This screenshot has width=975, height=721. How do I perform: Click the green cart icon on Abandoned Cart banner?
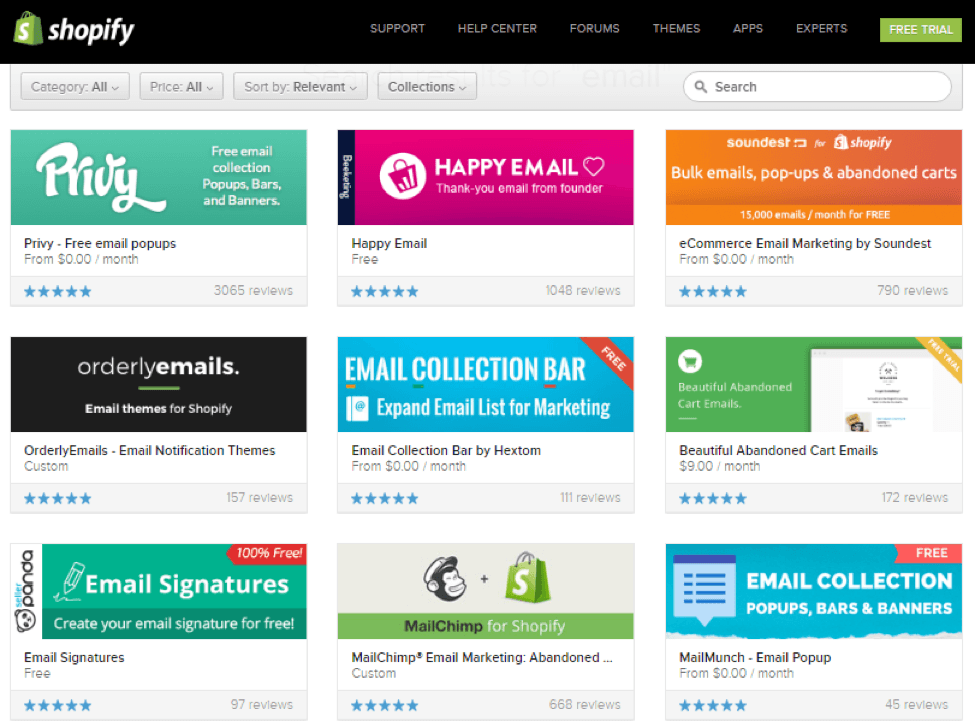689,361
